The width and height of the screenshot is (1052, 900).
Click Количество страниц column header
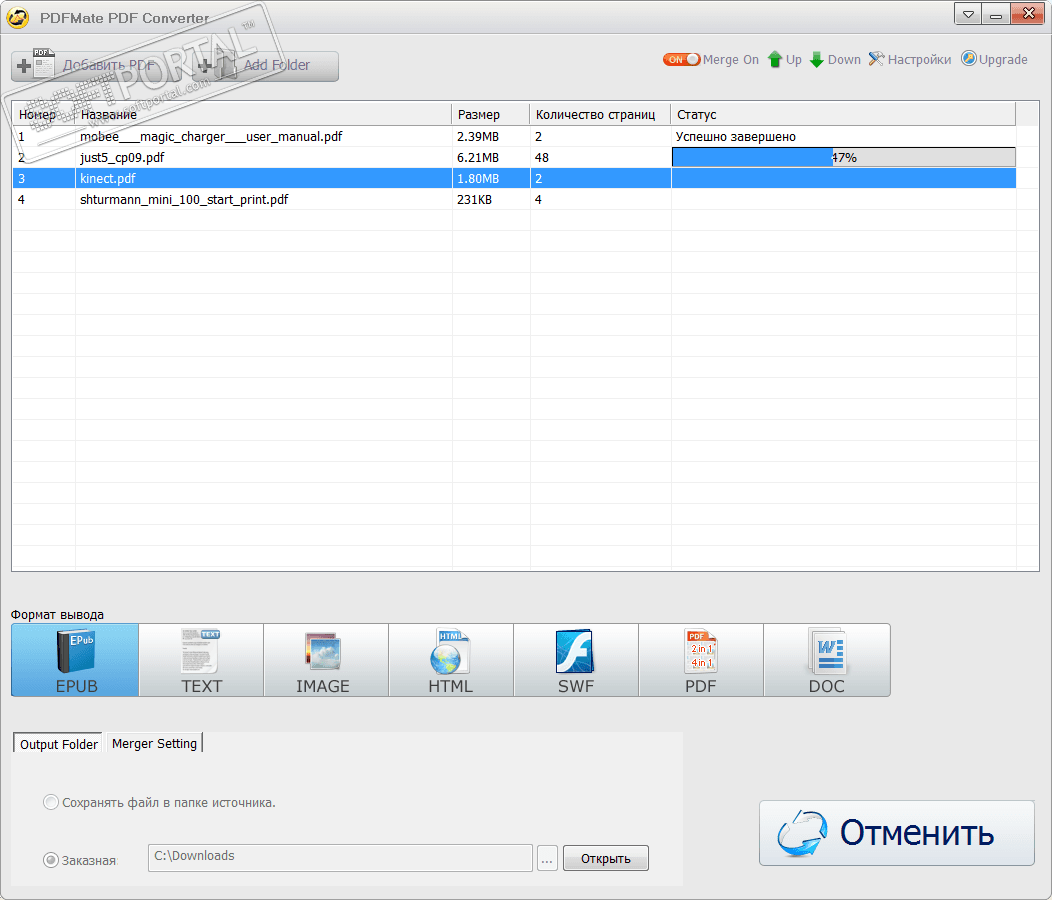pos(600,114)
